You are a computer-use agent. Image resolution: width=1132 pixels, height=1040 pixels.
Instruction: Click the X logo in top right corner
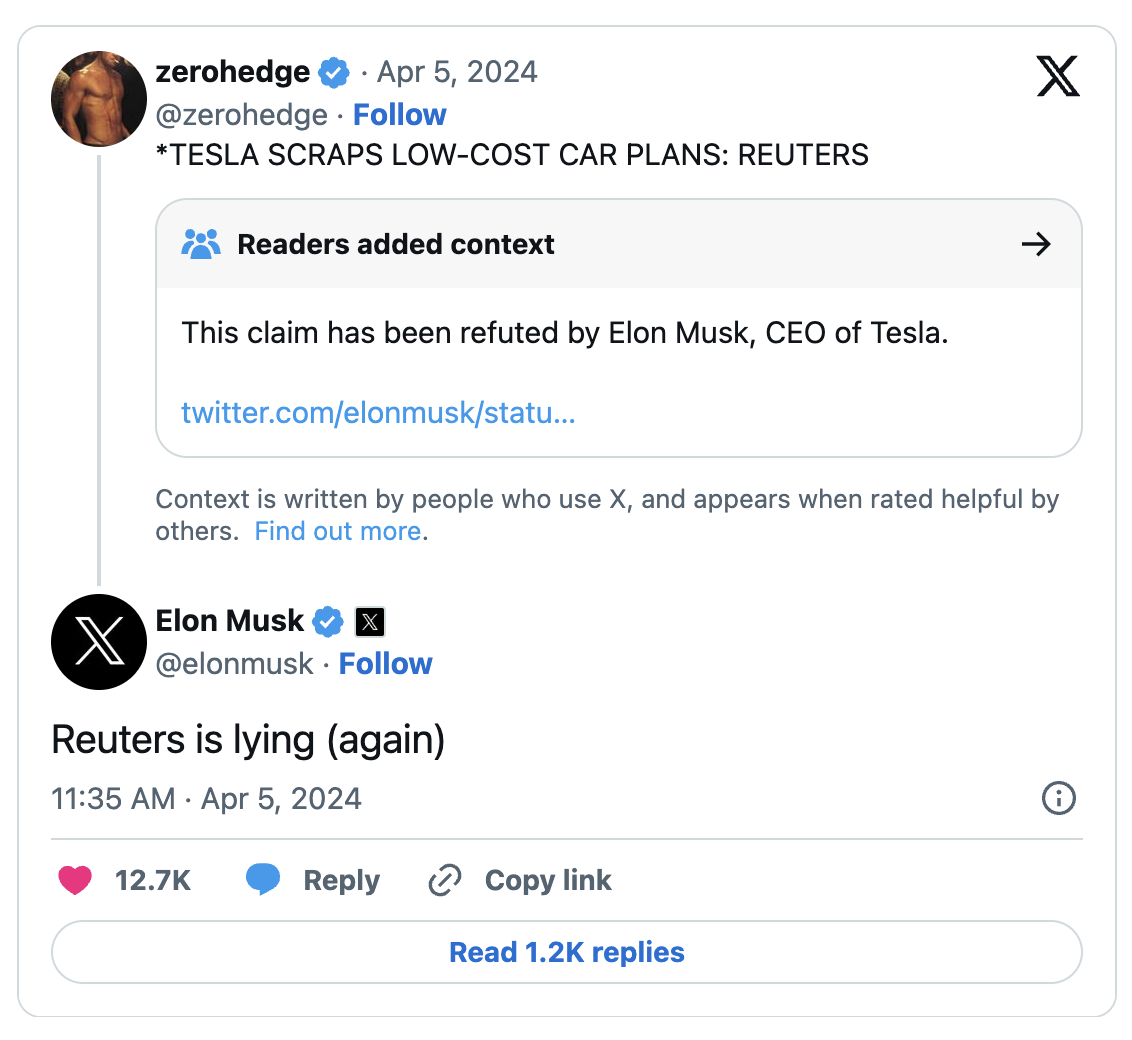(1058, 76)
